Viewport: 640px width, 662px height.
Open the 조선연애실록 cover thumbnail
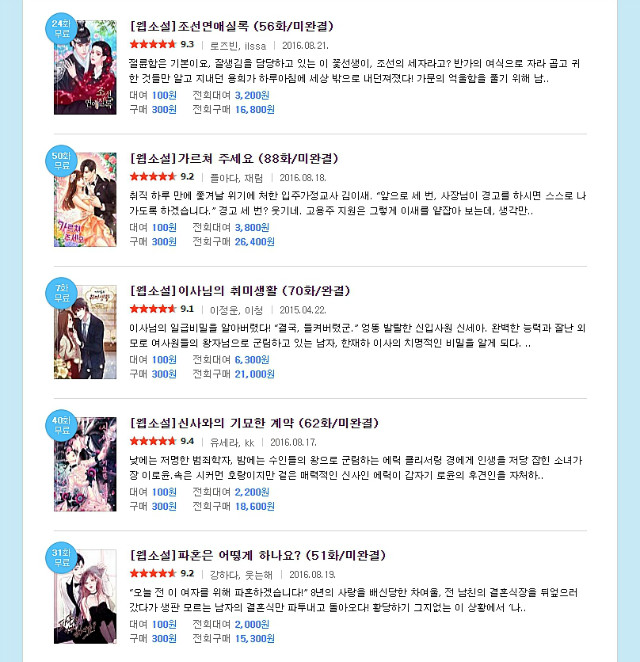coord(85,67)
